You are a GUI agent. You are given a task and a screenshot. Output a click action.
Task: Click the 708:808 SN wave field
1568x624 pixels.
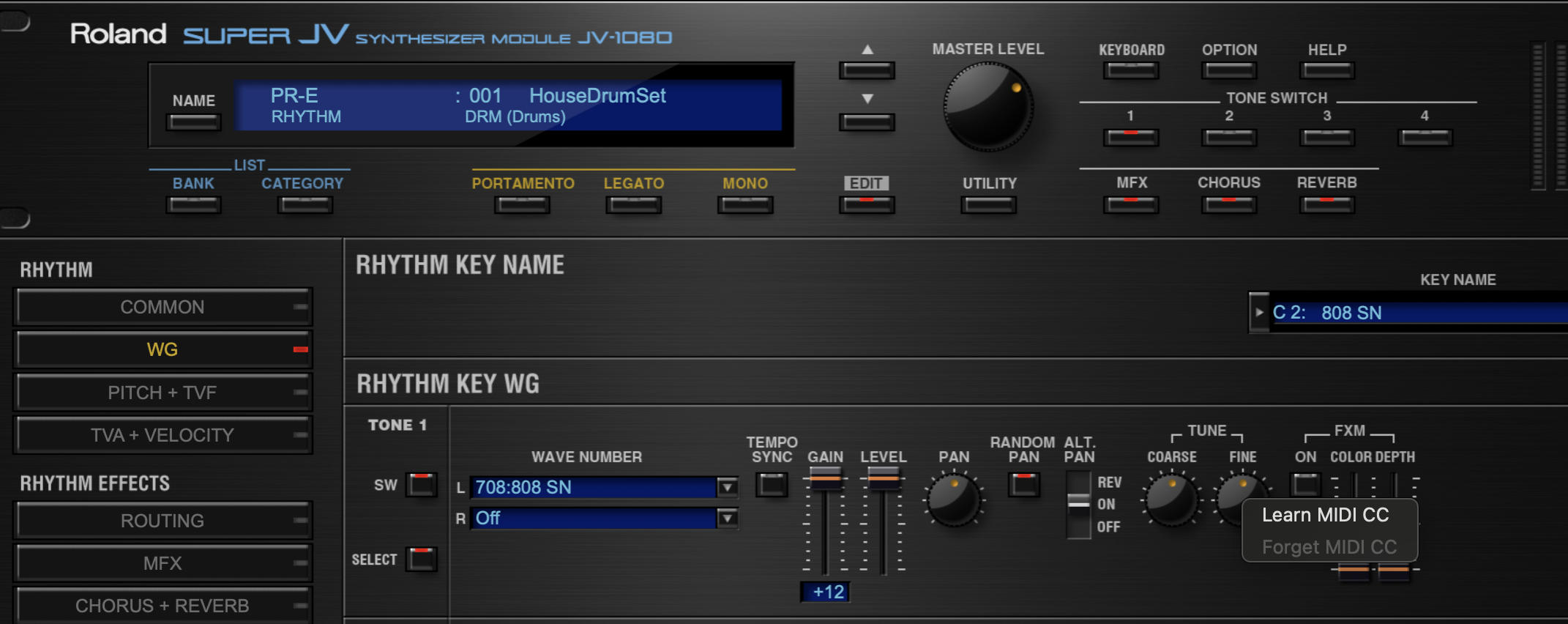coord(593,487)
